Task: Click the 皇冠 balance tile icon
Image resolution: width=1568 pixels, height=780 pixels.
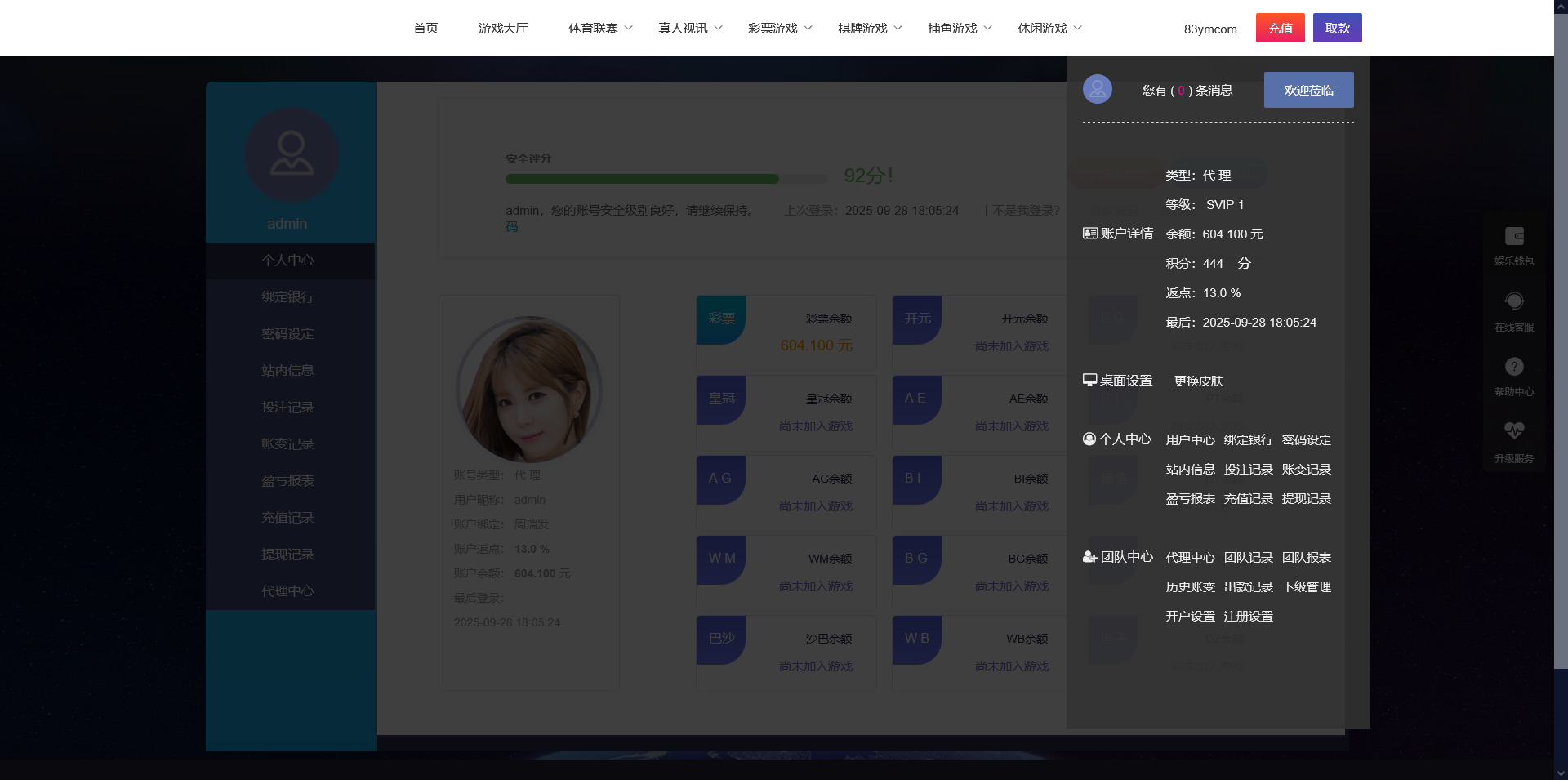Action: (721, 399)
